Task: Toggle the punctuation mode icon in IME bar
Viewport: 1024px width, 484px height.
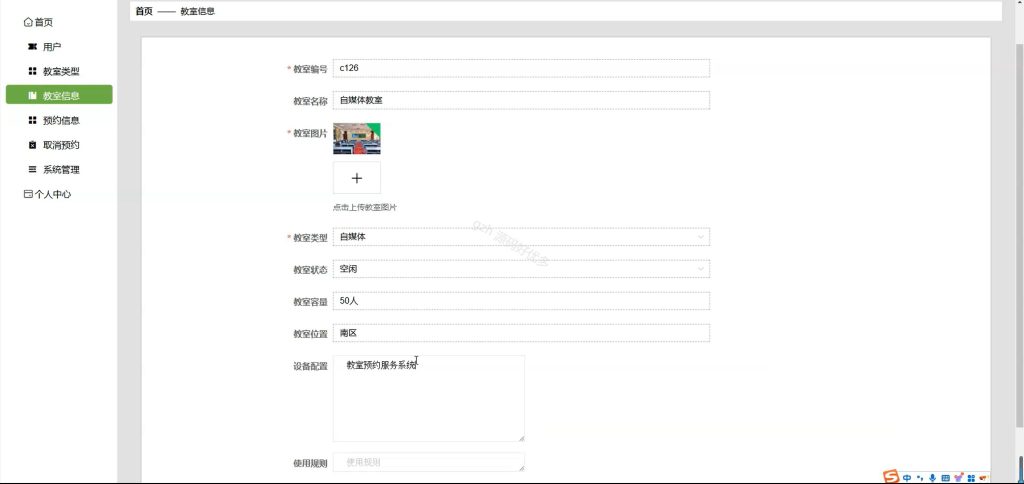Action: pos(920,478)
